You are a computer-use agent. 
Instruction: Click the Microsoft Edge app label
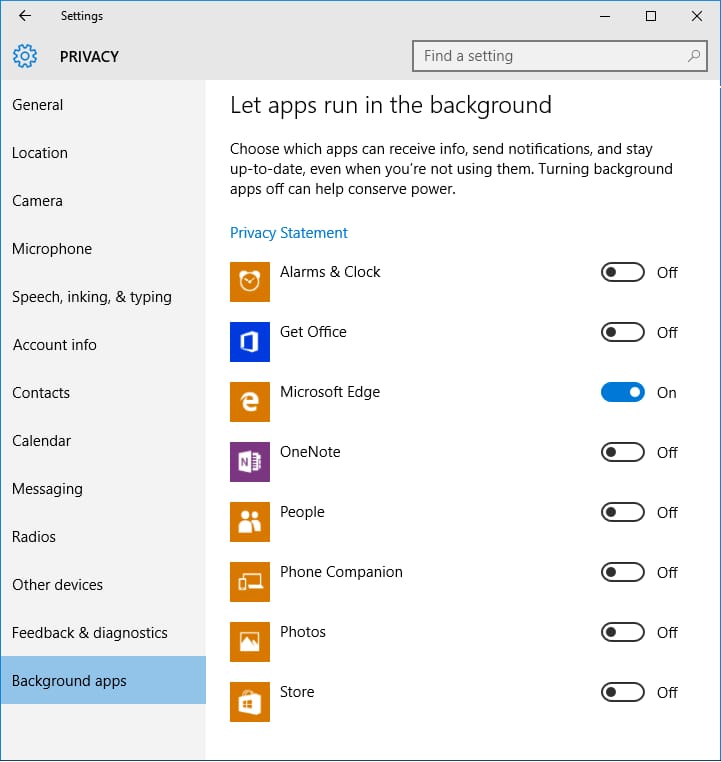[x=330, y=392]
